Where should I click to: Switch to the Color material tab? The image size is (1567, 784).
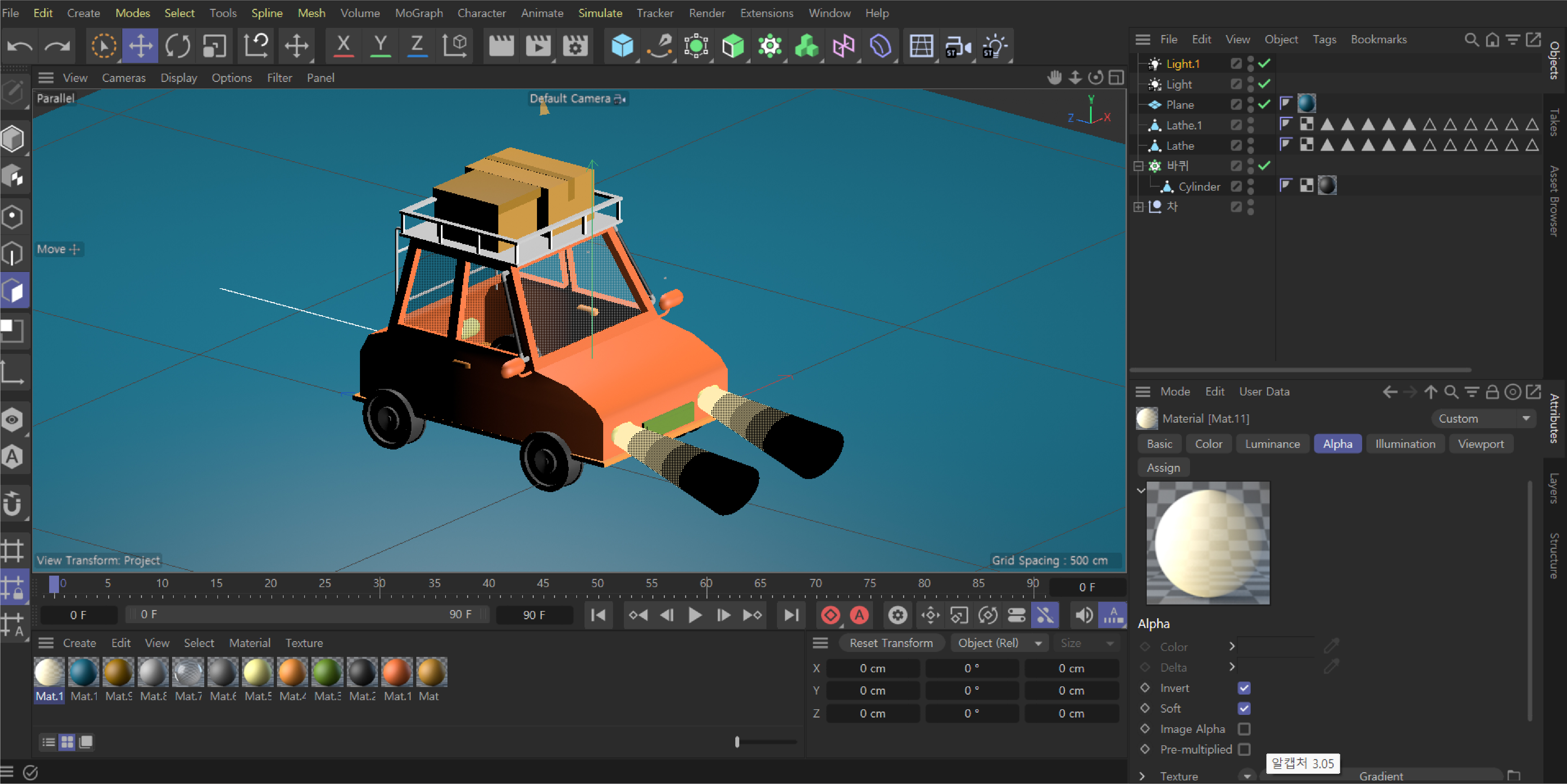pyautogui.click(x=1208, y=444)
